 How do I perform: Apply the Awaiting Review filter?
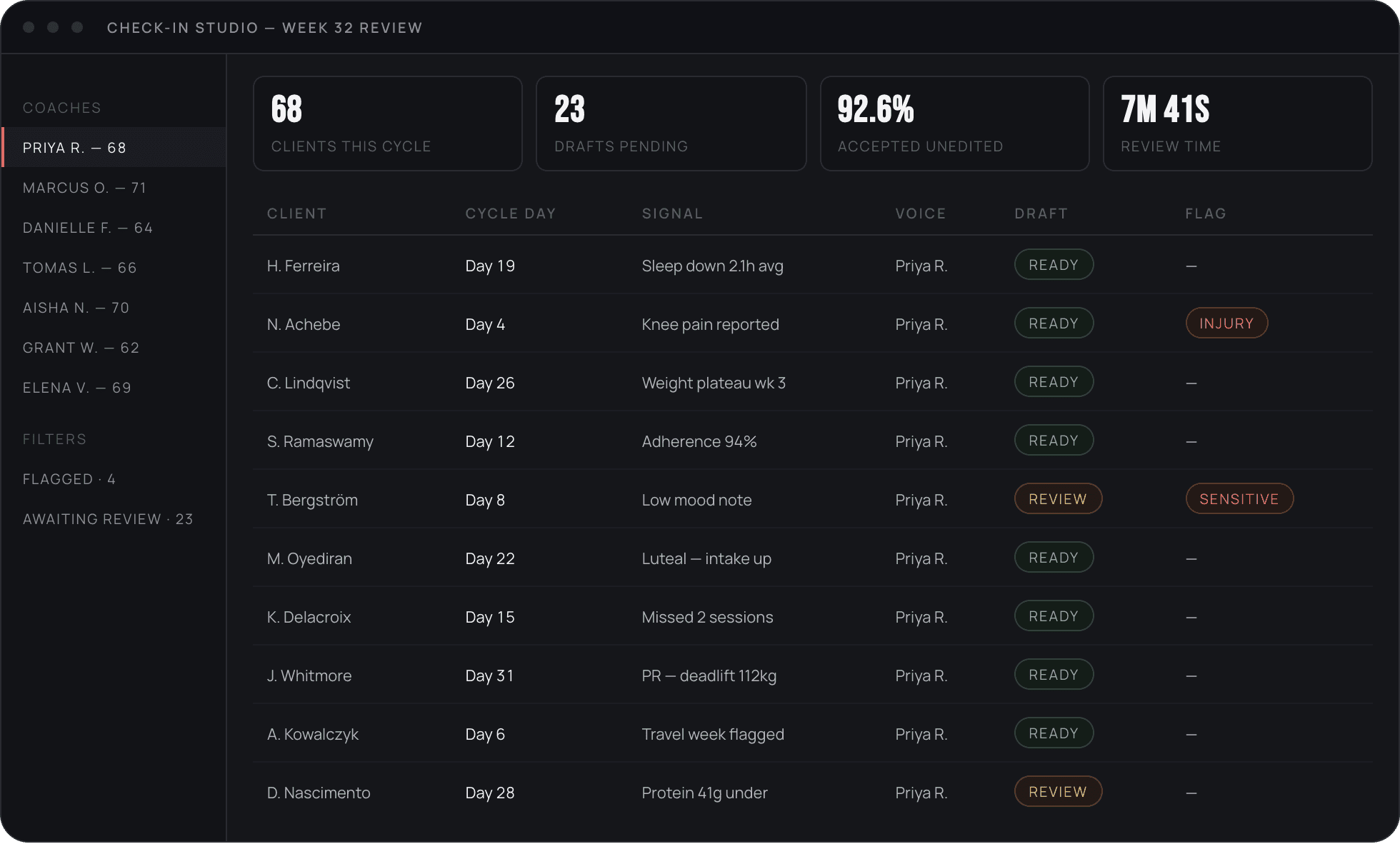114,519
